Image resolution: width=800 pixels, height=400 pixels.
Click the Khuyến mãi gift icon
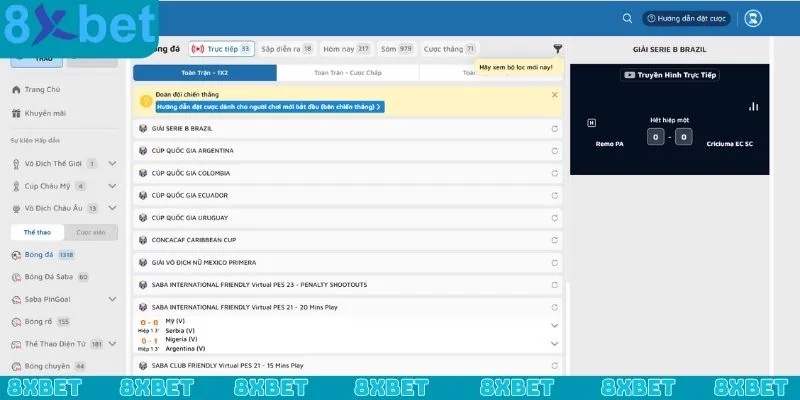16,113
